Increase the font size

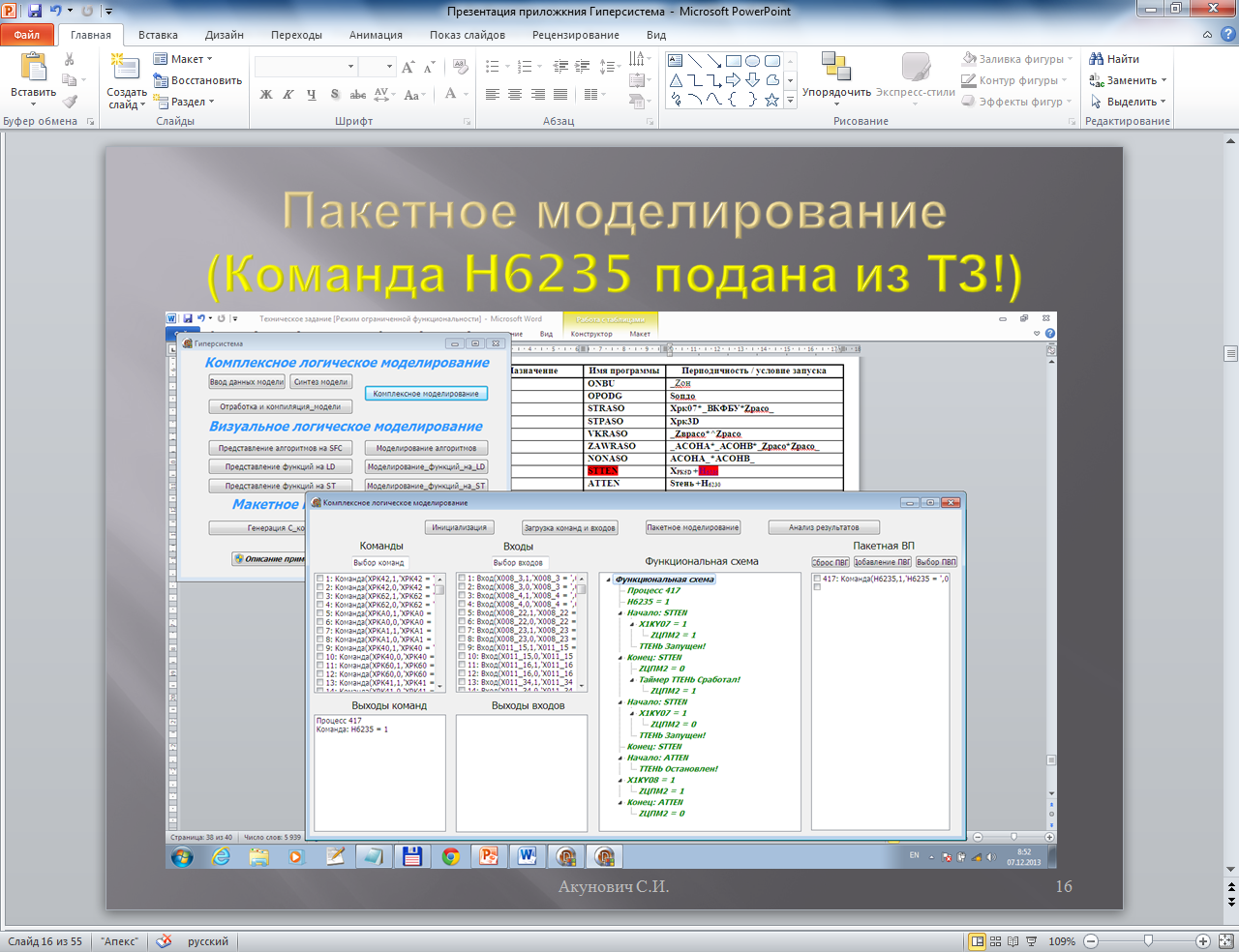(408, 67)
